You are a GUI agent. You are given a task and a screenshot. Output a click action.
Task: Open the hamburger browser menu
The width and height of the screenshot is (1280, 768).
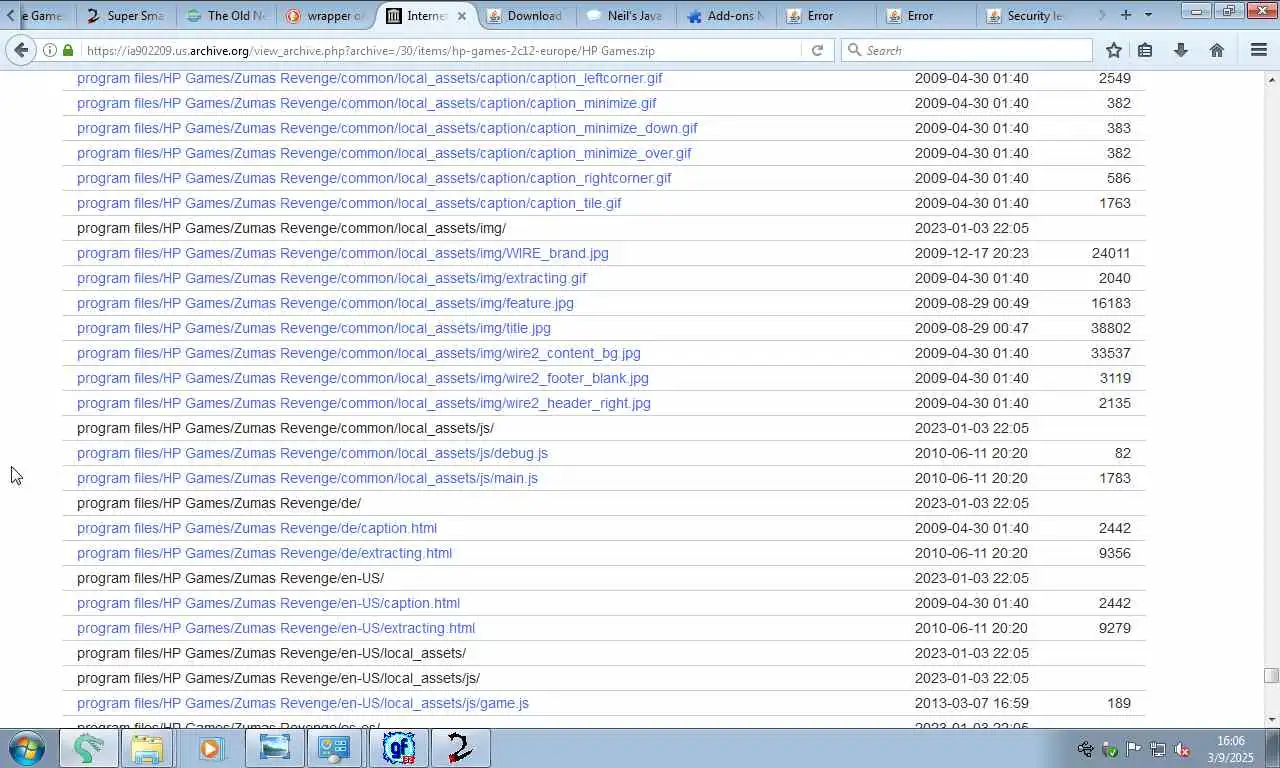(x=1259, y=50)
